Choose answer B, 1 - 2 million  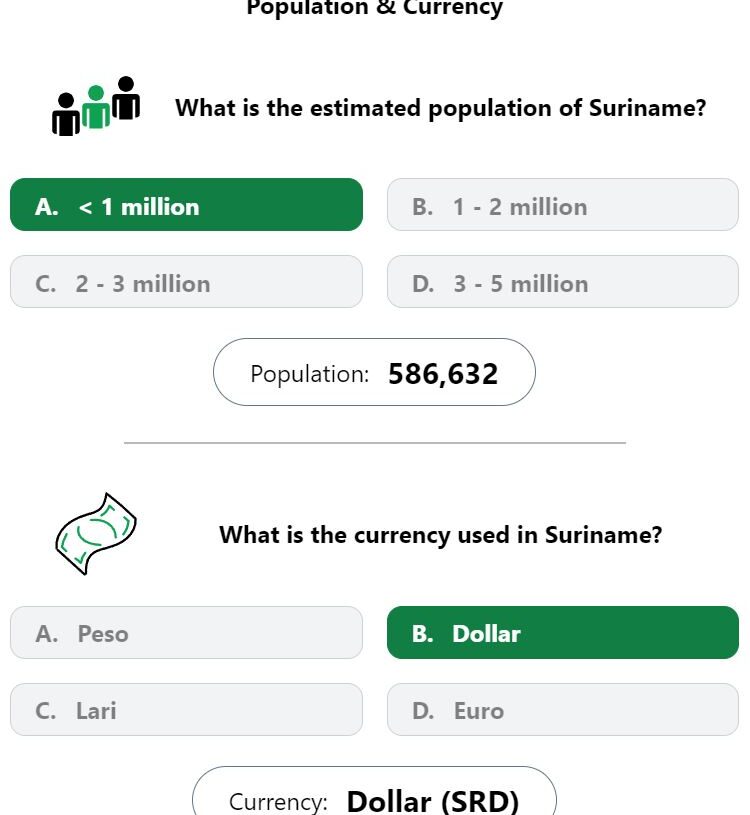point(562,205)
